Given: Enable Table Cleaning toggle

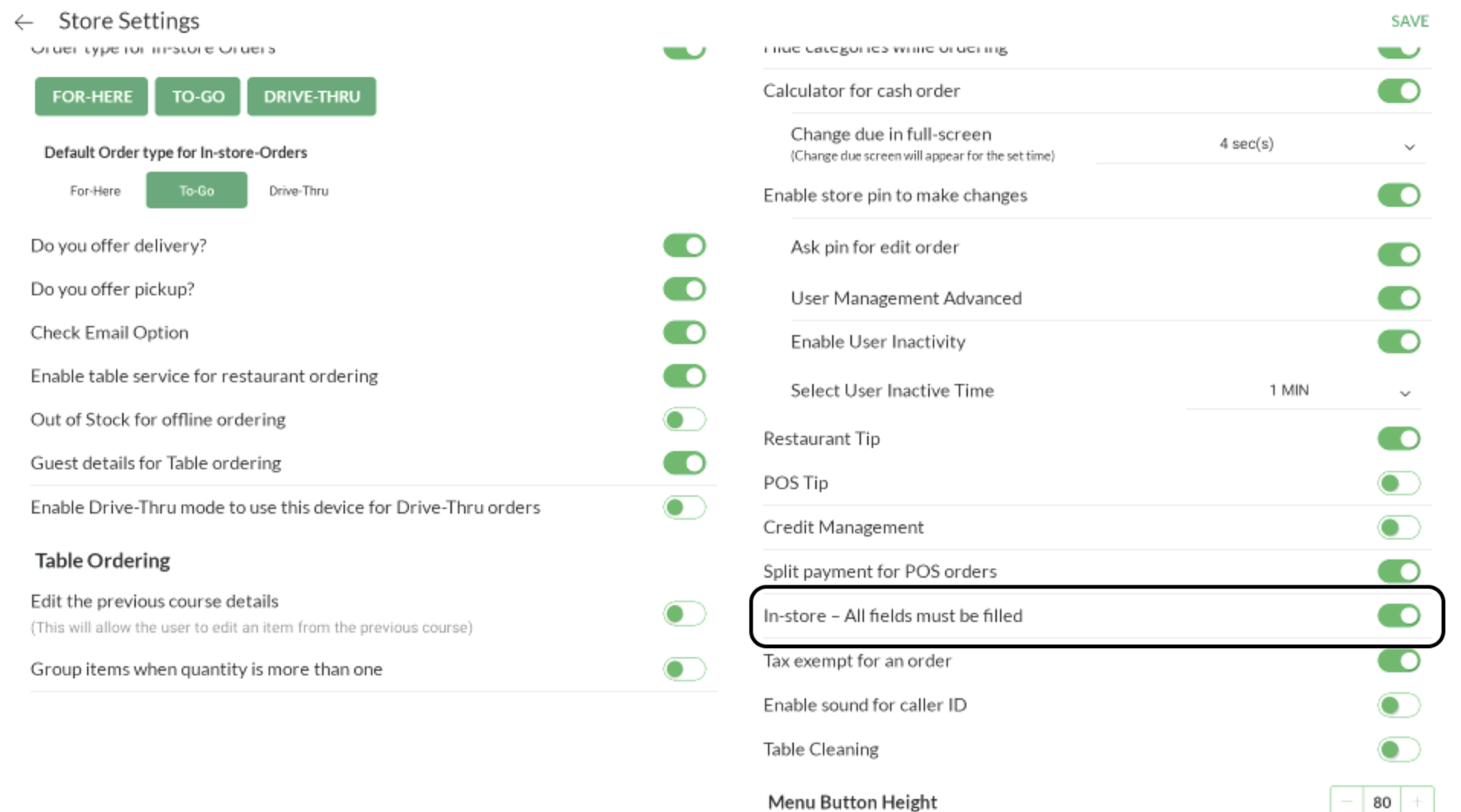Looking at the screenshot, I should point(1398,749).
